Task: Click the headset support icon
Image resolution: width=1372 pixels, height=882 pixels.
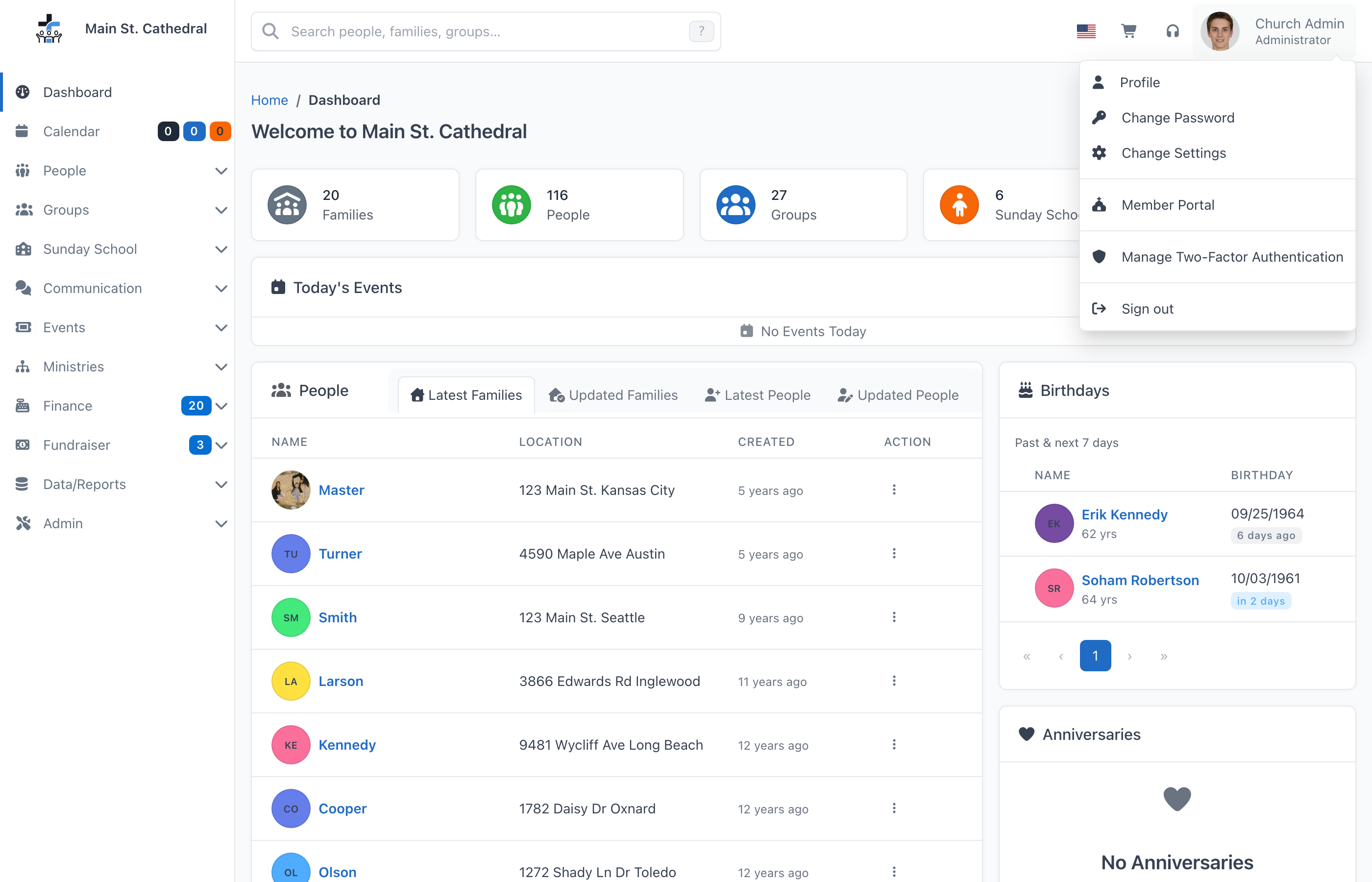Action: click(1172, 31)
